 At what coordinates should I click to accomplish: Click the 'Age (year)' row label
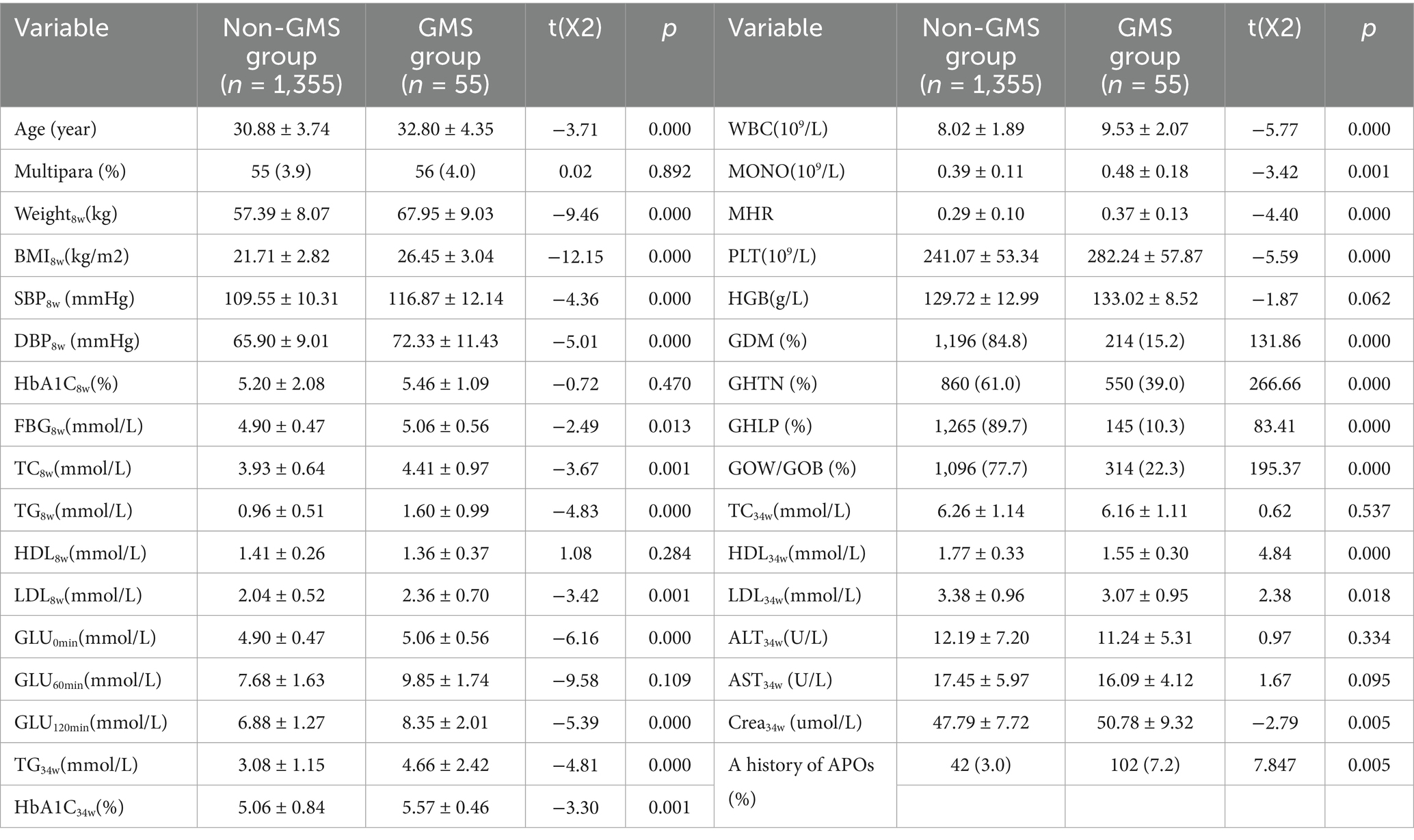tap(55, 129)
